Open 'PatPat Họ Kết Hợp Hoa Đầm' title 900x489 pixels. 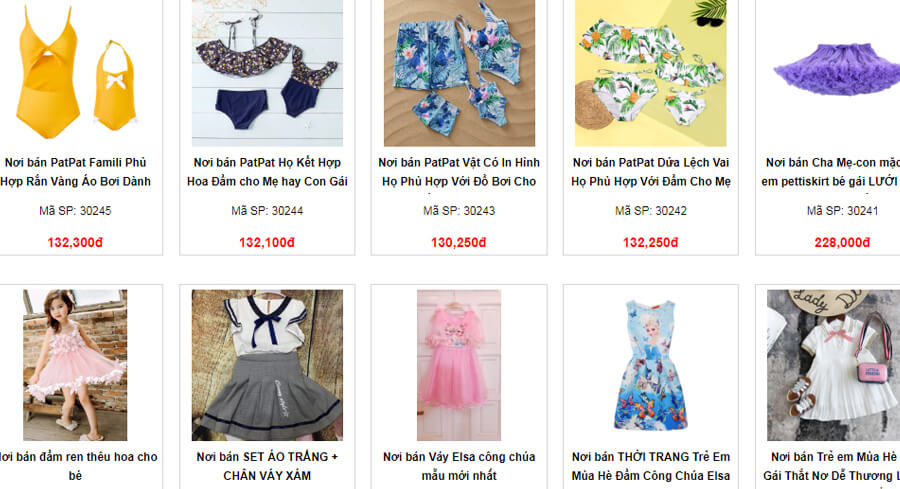pos(267,172)
